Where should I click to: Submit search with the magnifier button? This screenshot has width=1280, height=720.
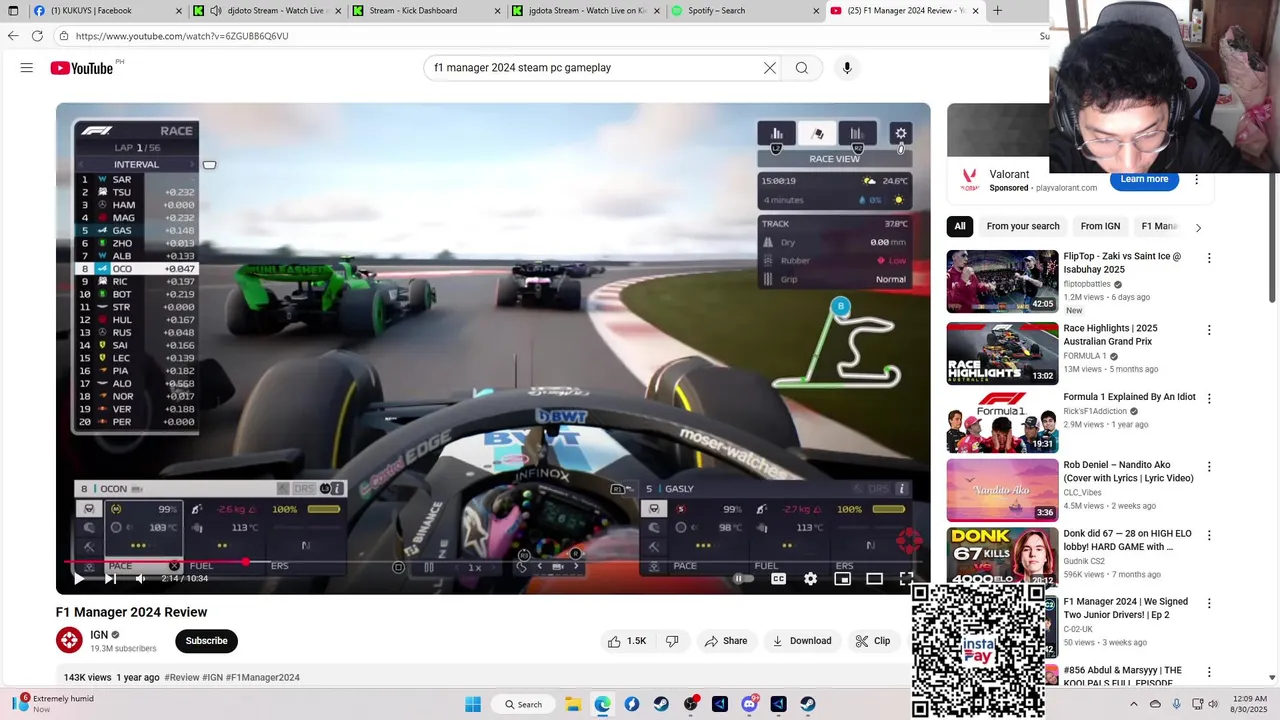point(802,68)
